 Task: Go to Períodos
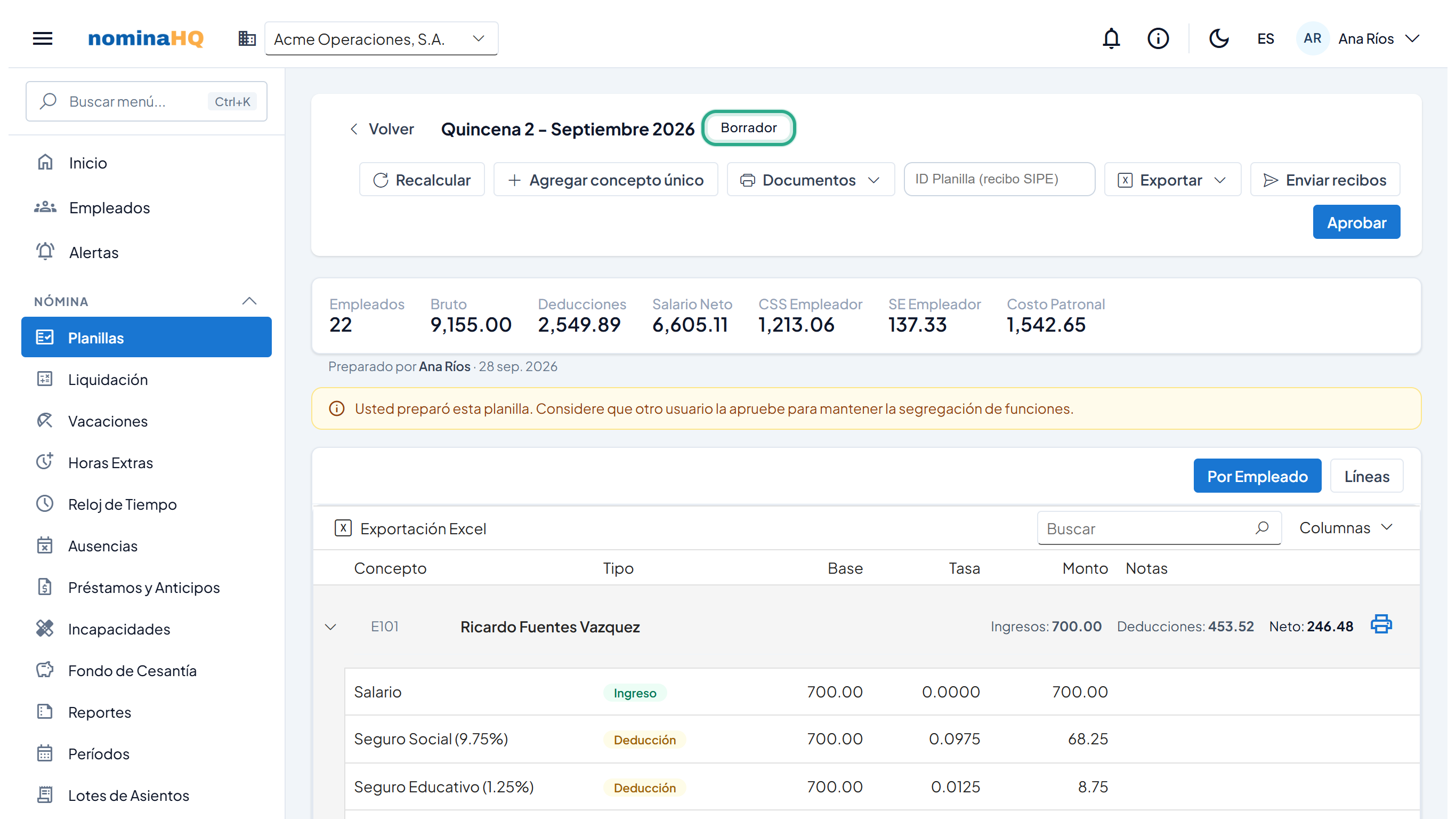pyautogui.click(x=147, y=754)
